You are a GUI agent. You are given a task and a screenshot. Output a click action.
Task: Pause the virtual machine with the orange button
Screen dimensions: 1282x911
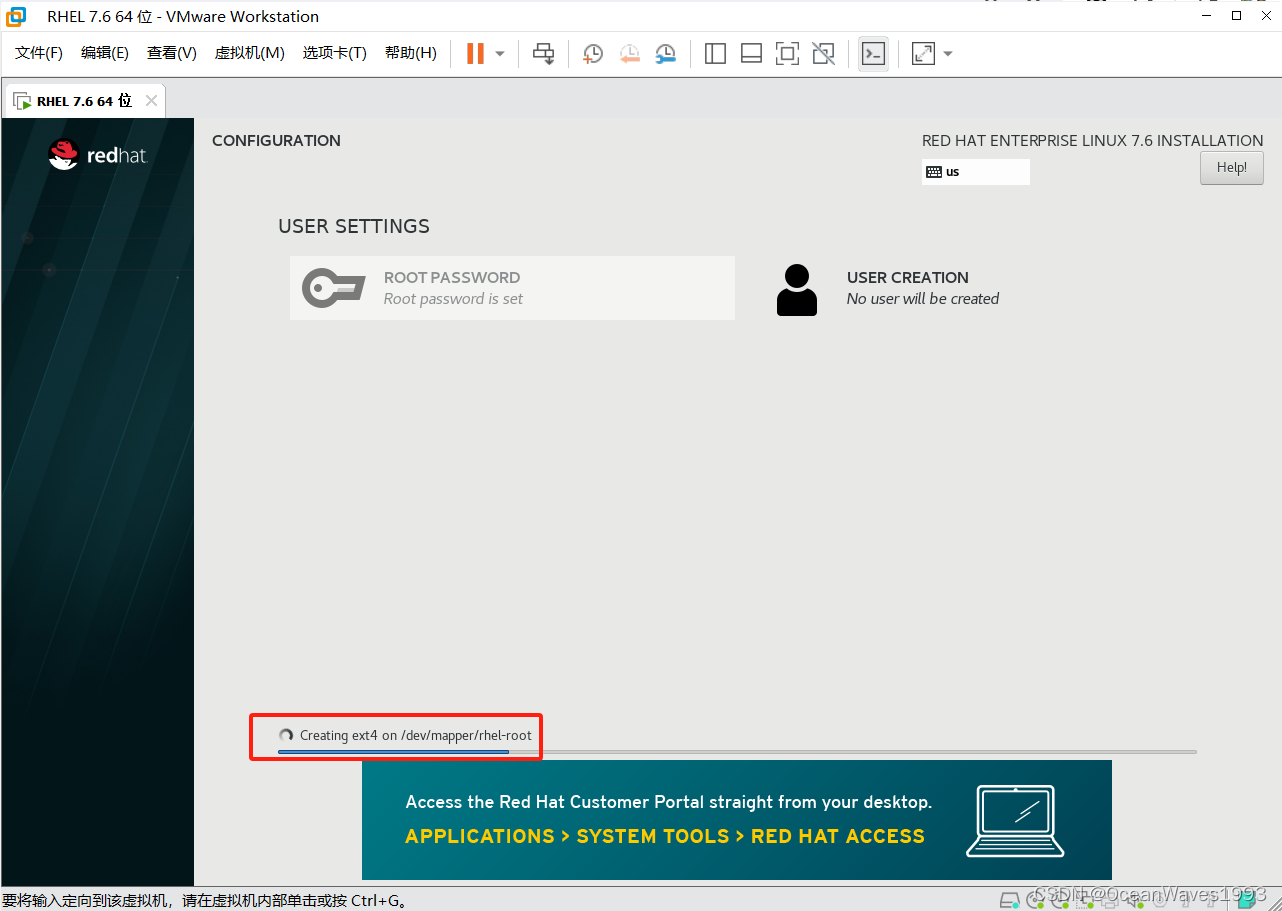point(475,54)
